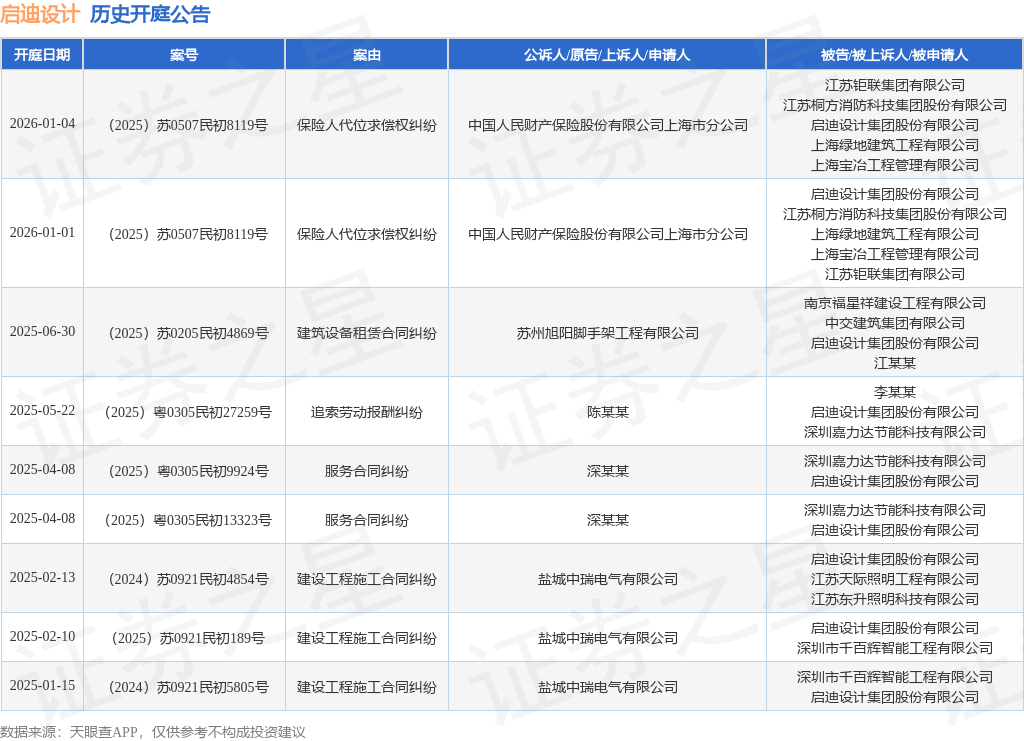Click 深某某 in the 粤0305民初9924号 row
This screenshot has width=1024, height=741.
tap(607, 471)
